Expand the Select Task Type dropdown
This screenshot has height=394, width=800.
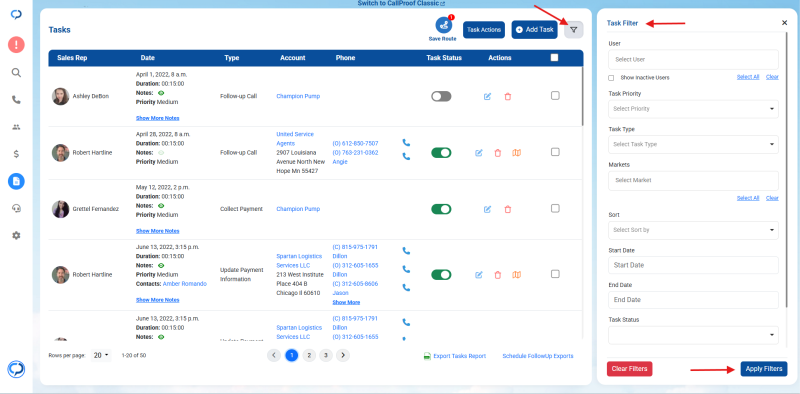[x=693, y=144]
